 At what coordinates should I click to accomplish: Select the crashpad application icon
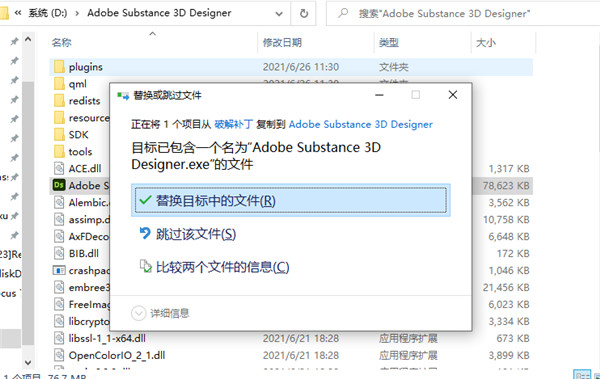[x=59, y=270]
